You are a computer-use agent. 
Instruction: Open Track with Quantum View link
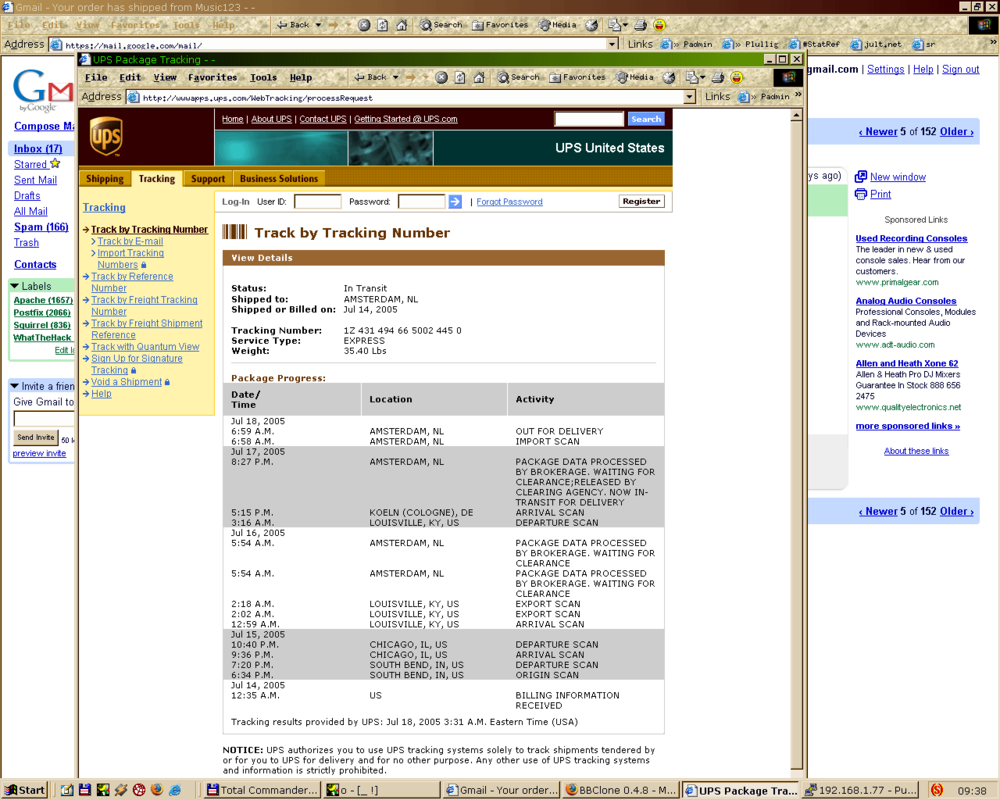(x=145, y=346)
